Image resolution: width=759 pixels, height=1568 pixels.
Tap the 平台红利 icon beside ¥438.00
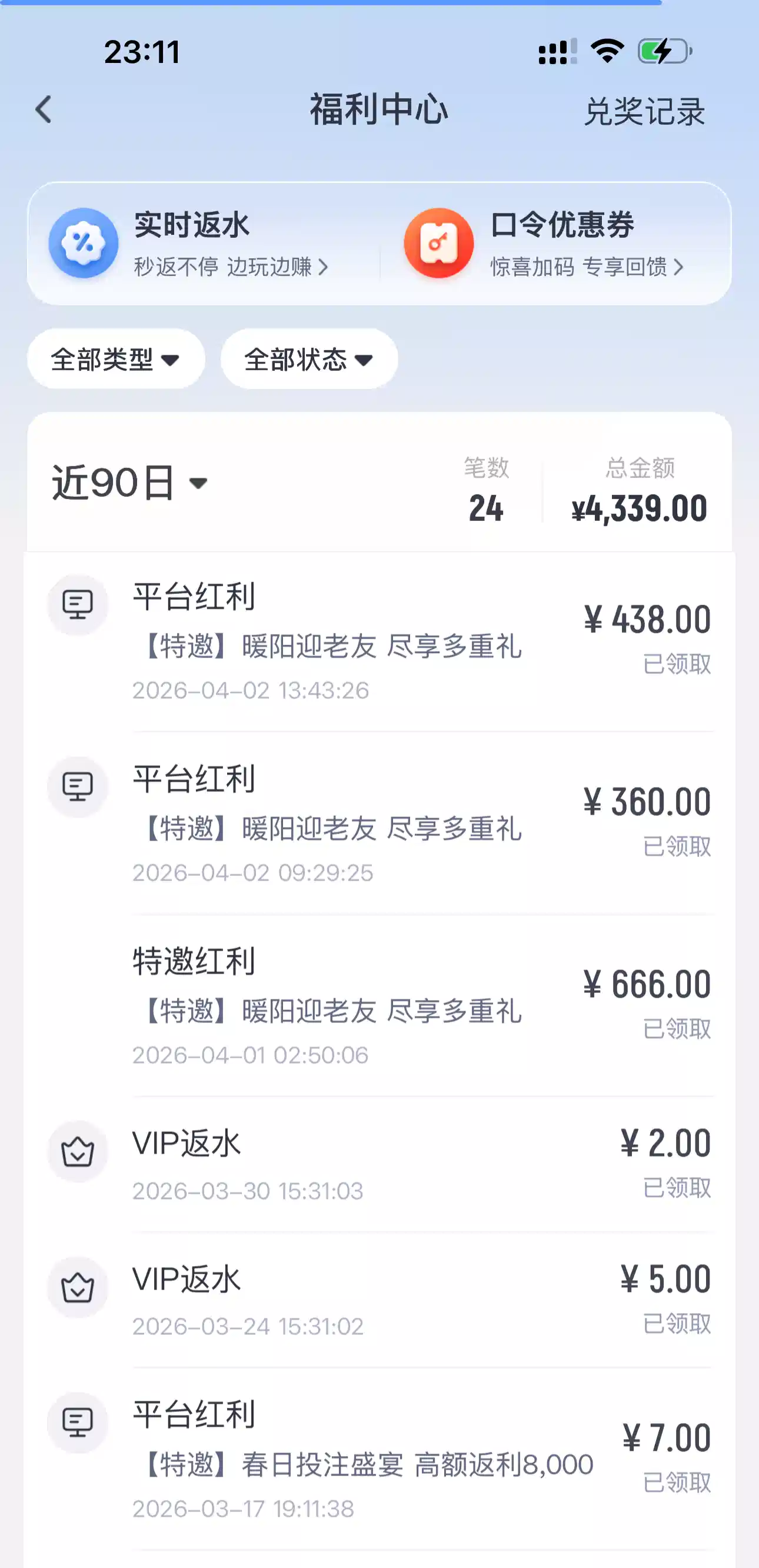[77, 604]
